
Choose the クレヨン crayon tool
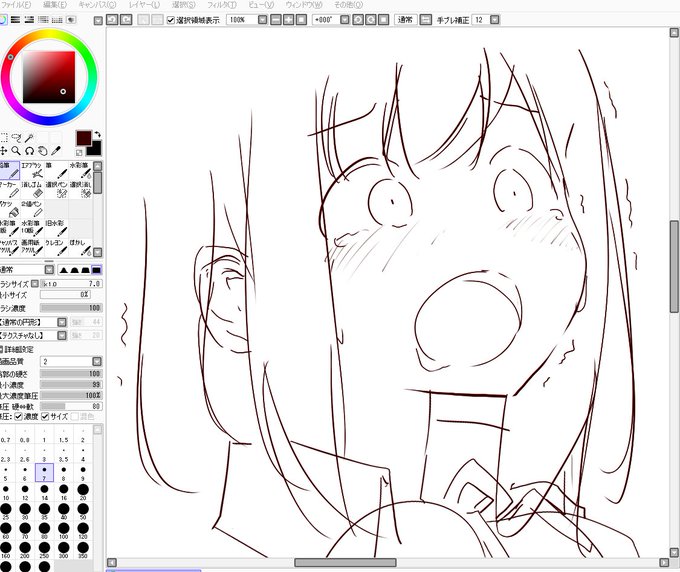56,248
